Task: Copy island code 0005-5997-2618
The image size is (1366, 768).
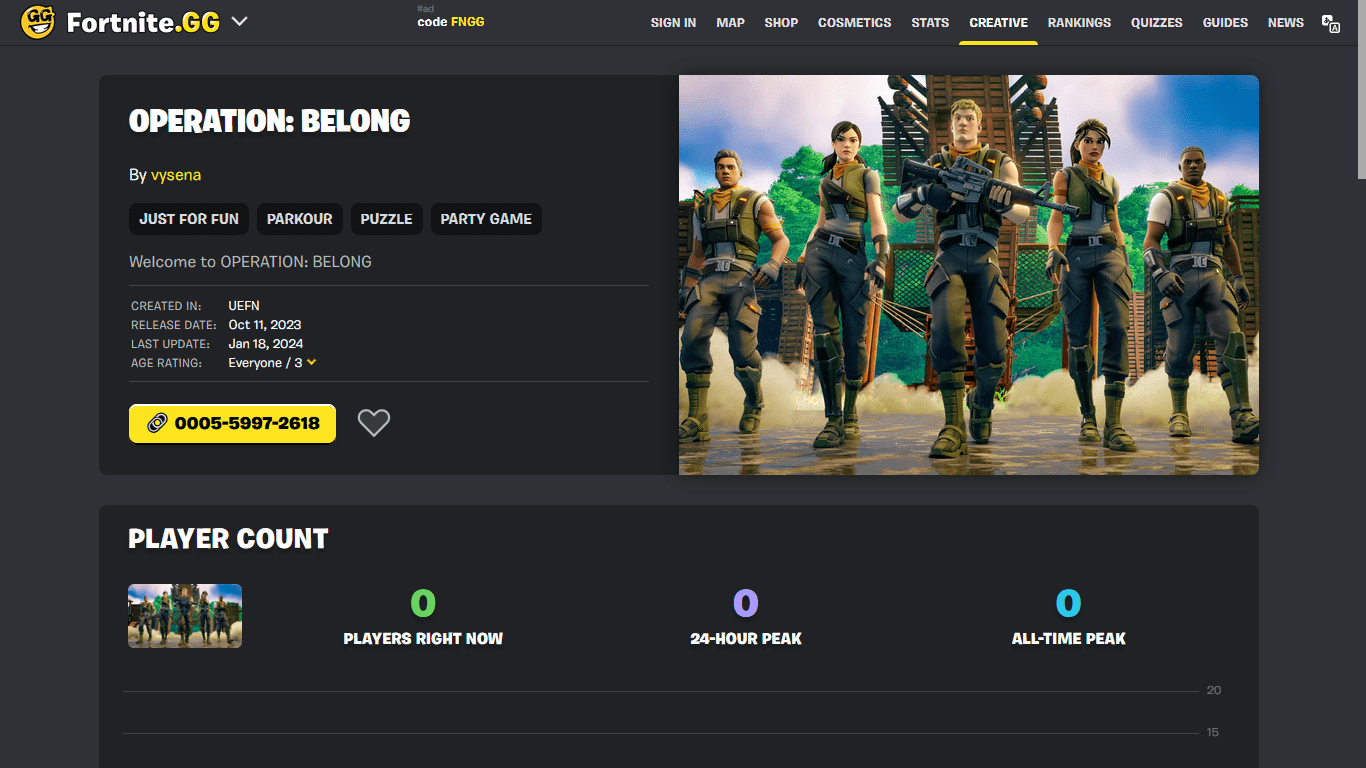Action: [x=232, y=424]
